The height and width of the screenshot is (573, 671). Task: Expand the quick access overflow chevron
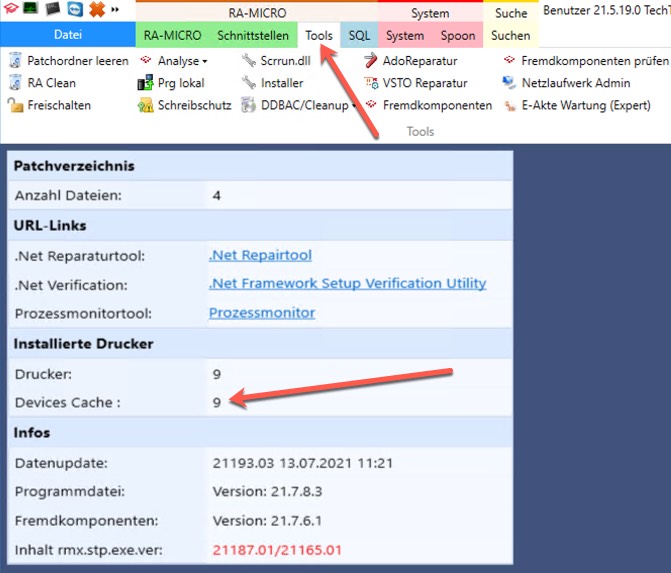pos(115,9)
